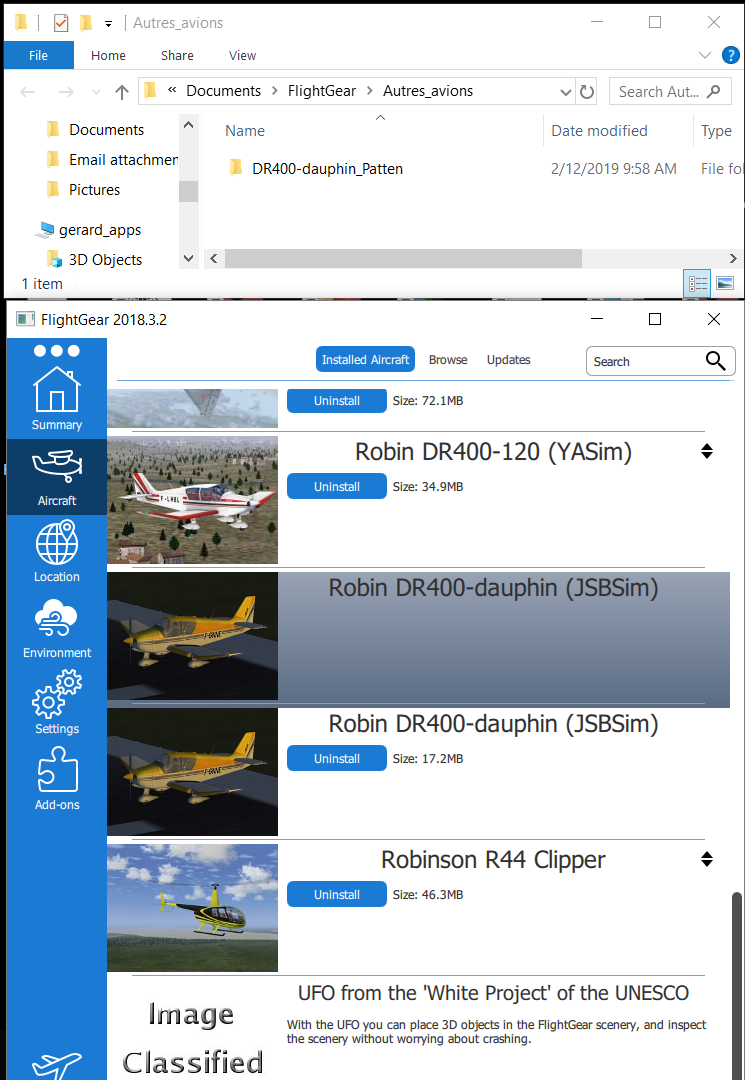Open Customize Quick Access Toolbar dropdown
The image size is (745, 1080).
108,23
